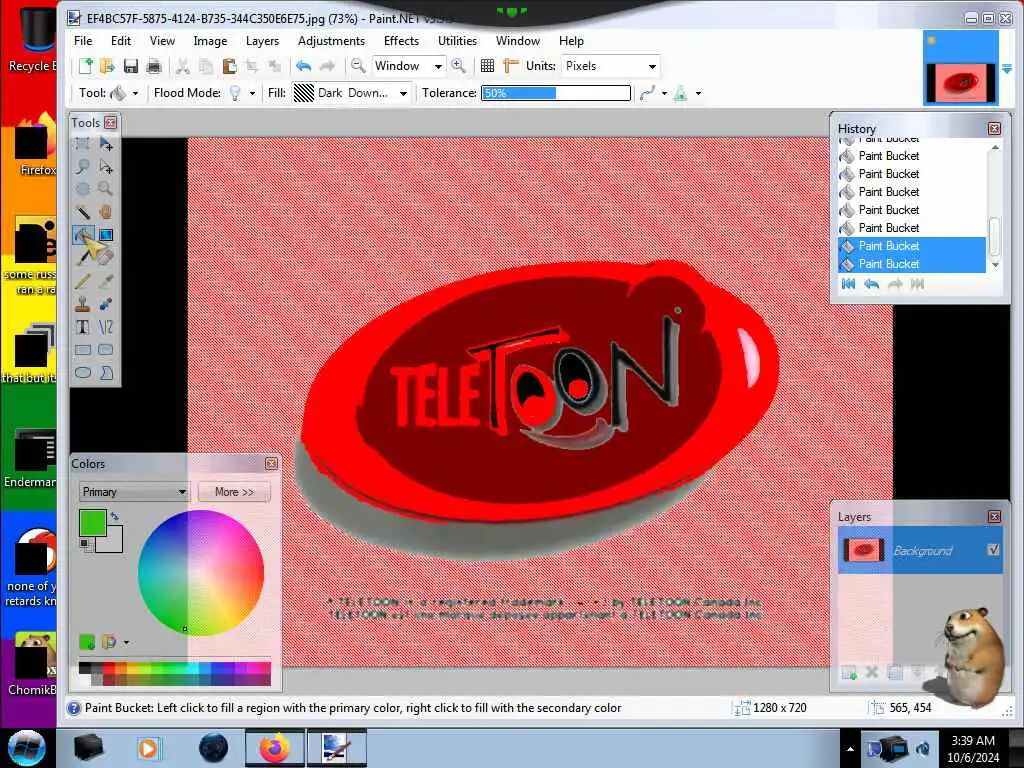
Task: Click the Paste clipboard toolbar icon
Action: click(229, 66)
